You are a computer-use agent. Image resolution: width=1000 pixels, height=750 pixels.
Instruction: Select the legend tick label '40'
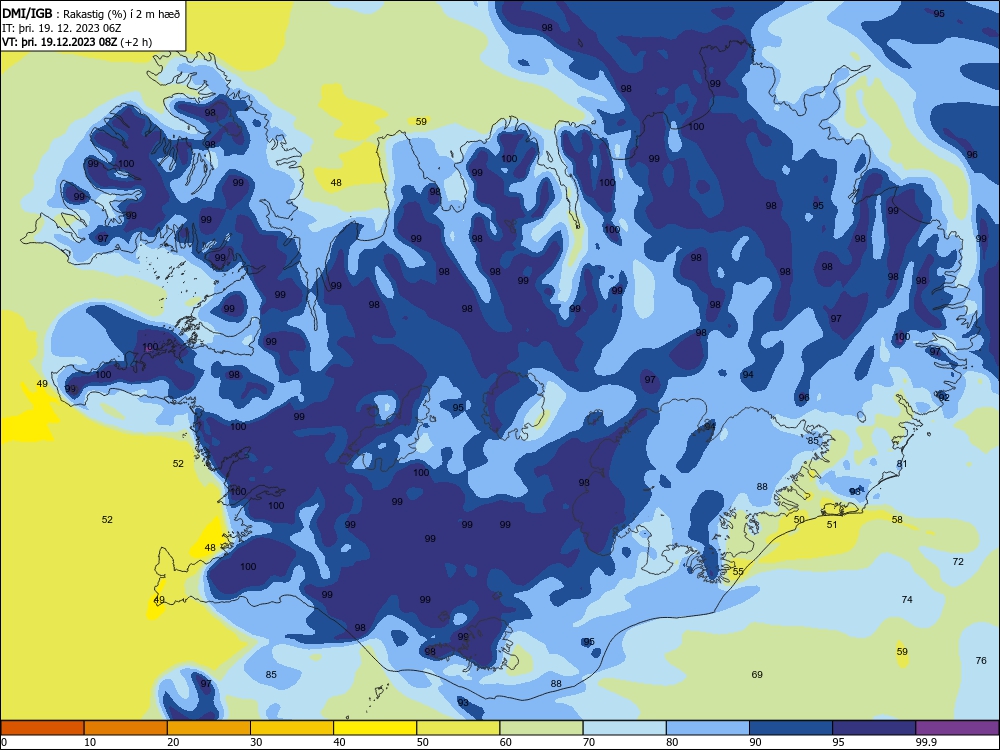pyautogui.click(x=340, y=742)
